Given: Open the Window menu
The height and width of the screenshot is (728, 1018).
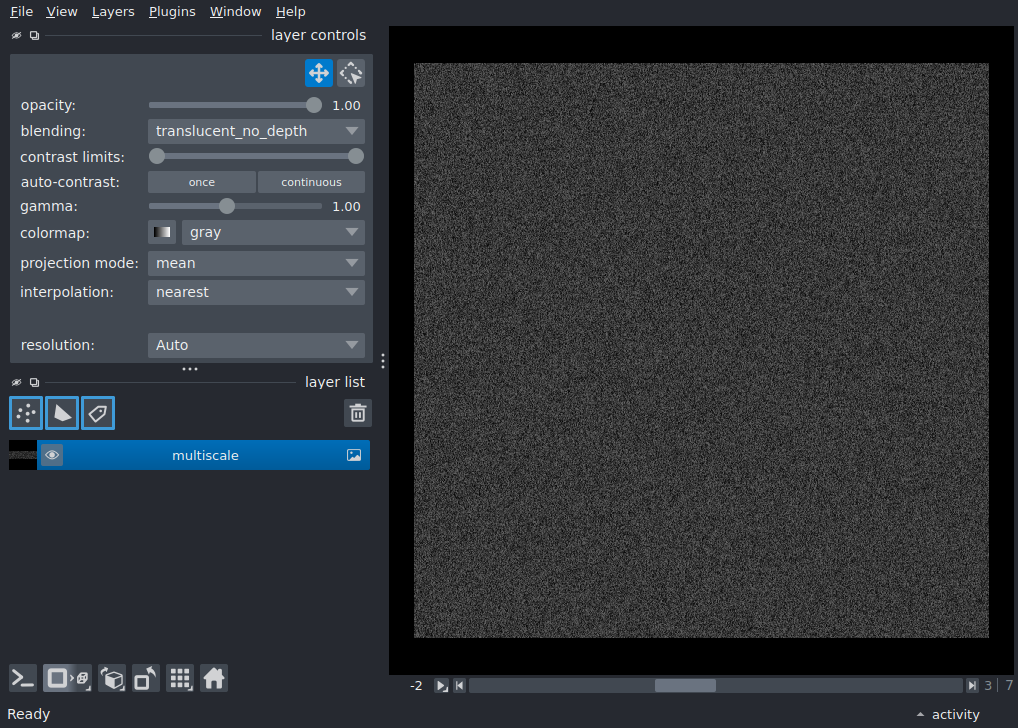Looking at the screenshot, I should point(235,12).
